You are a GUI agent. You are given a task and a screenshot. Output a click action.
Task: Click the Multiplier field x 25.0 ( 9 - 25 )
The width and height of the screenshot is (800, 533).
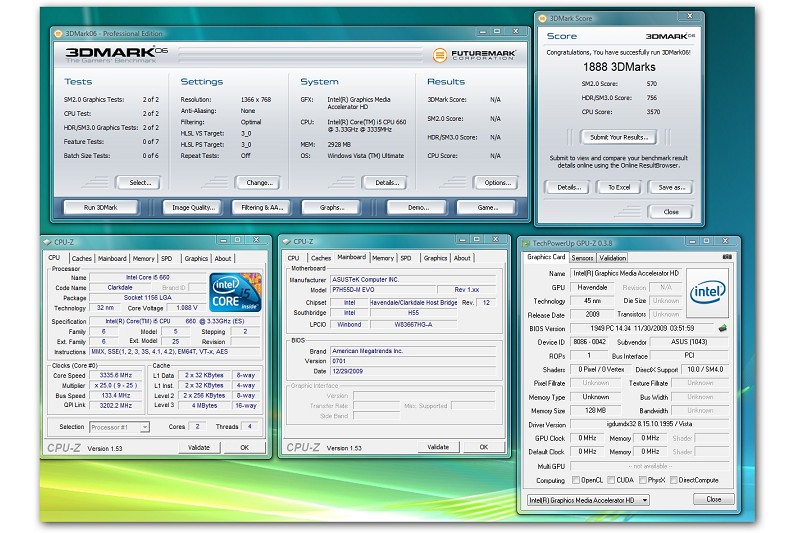pos(115,385)
